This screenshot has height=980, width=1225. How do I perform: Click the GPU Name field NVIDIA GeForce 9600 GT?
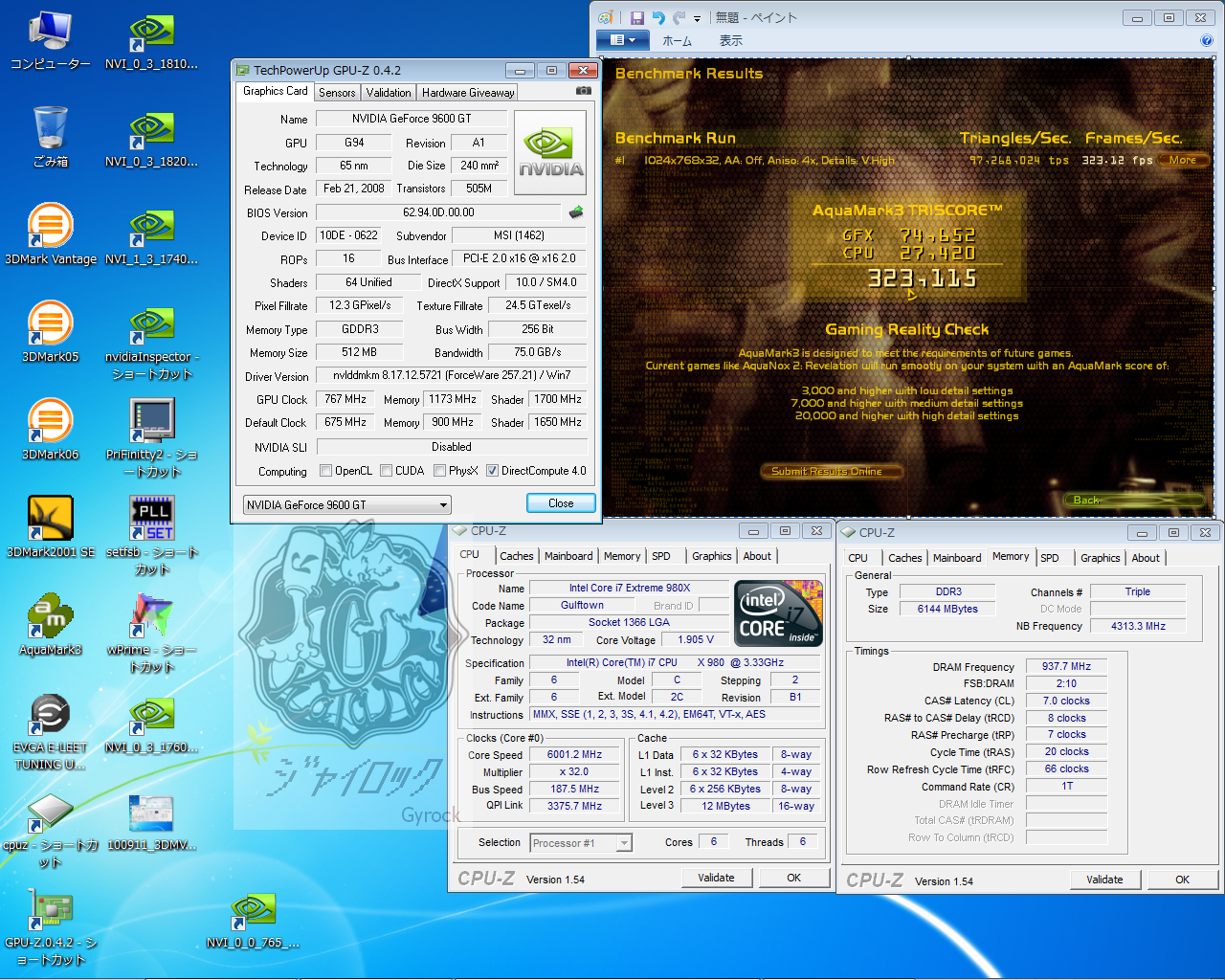click(412, 119)
